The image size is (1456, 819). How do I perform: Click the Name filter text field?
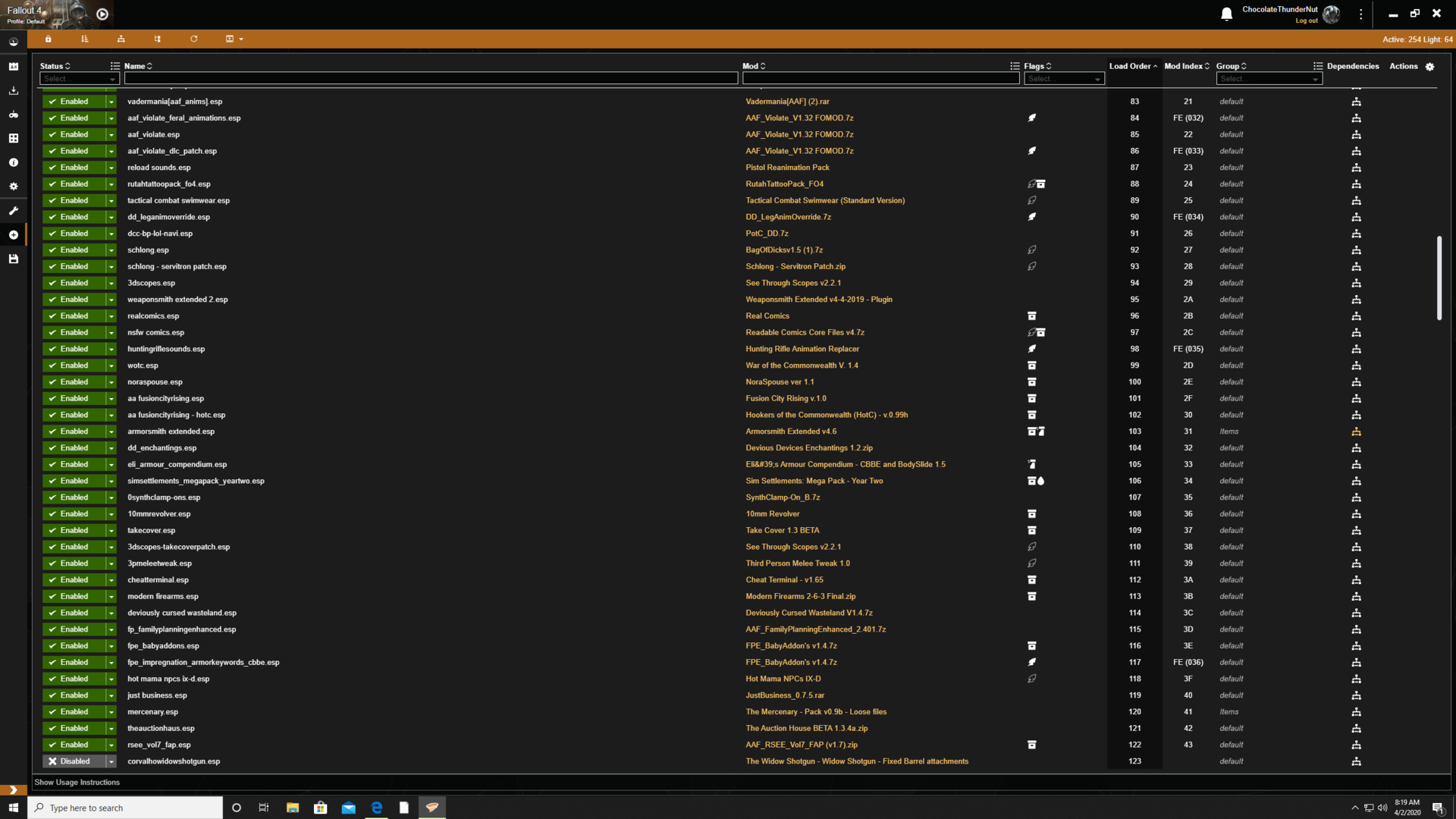point(431,79)
